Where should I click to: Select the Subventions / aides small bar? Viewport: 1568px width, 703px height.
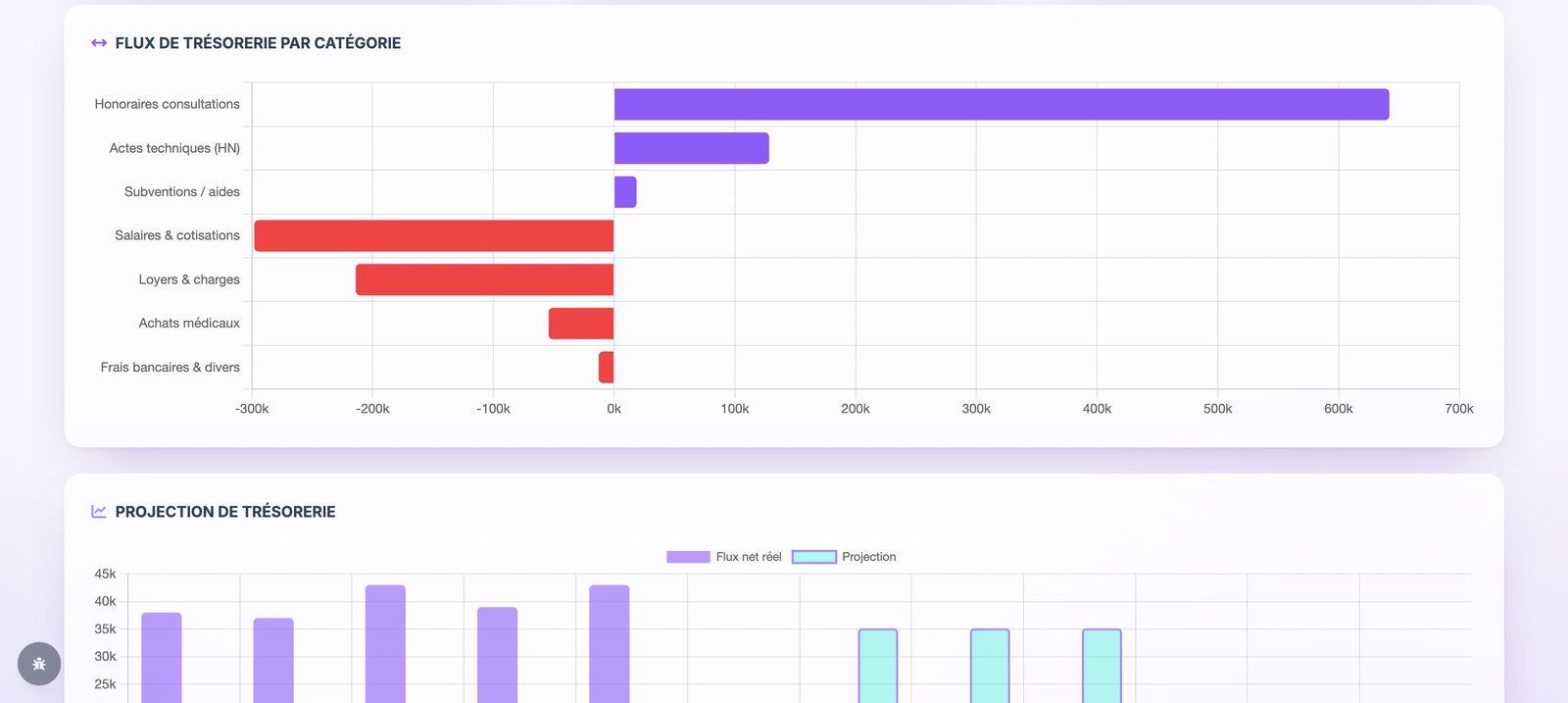(625, 192)
